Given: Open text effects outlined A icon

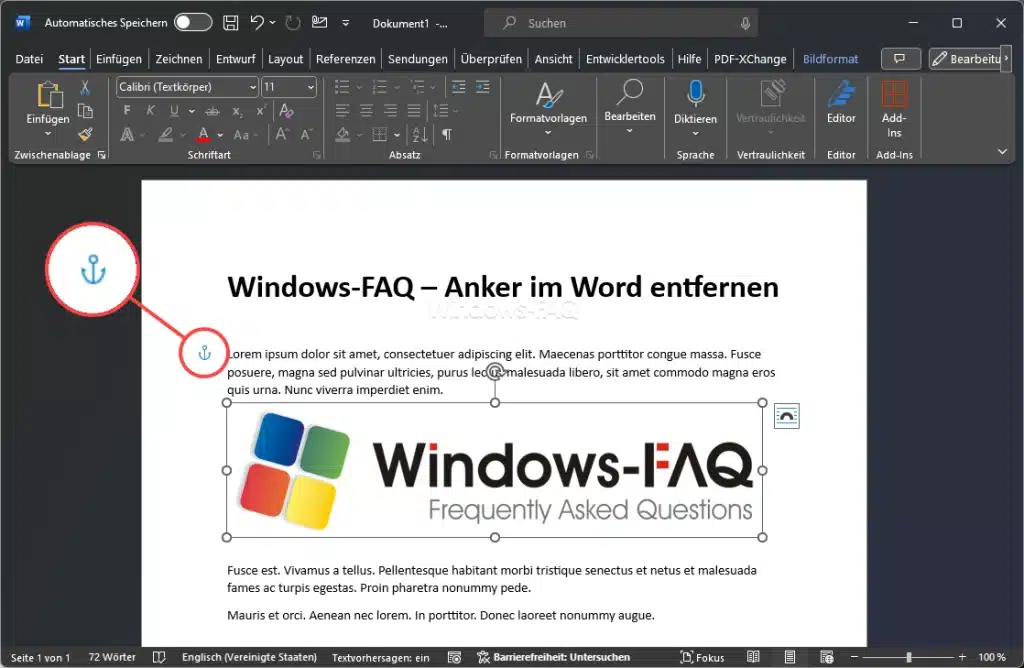Looking at the screenshot, I should [127, 135].
